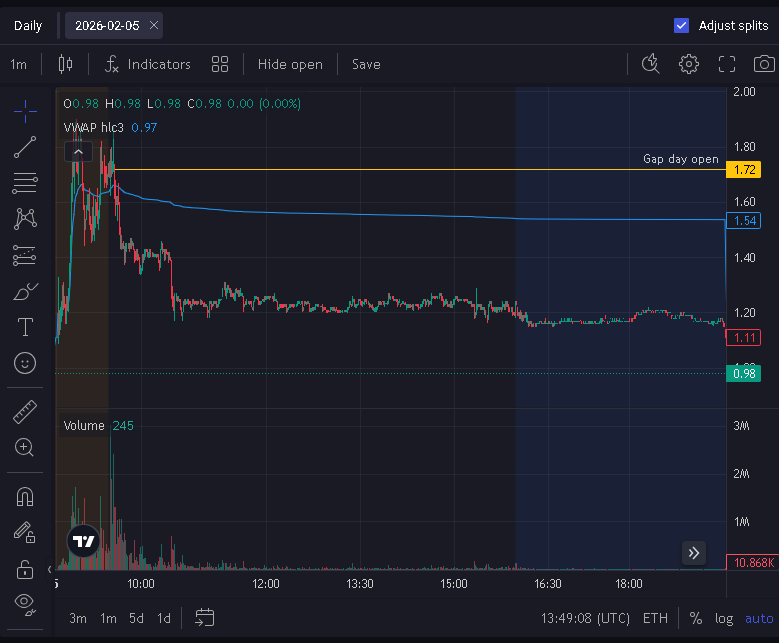The image size is (779, 643).
Task: Click the 1.11 red price label
Action: pos(744,338)
